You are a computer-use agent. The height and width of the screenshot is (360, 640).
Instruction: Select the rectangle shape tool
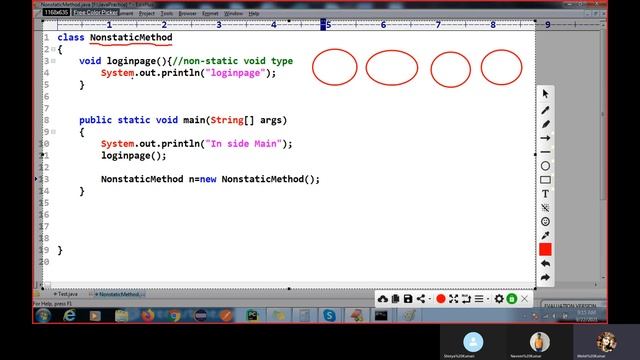545,180
